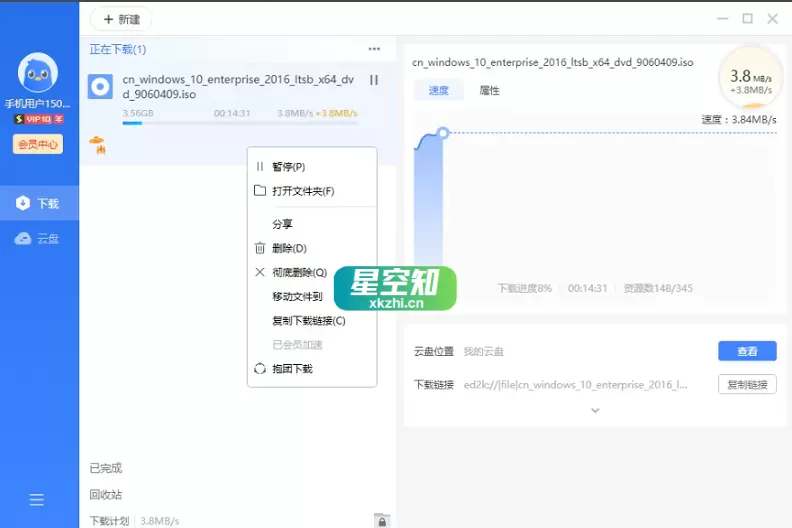Viewport: 792px width, 528px height.
Task: Click the 新建 new task button
Action: [x=121, y=19]
